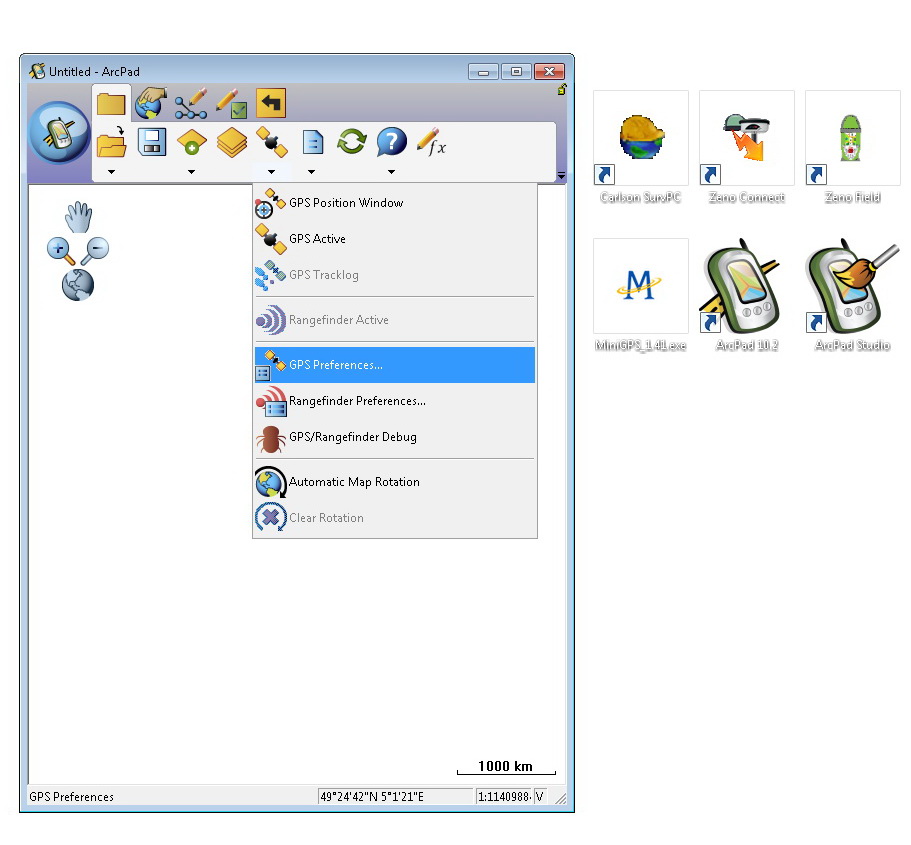The height and width of the screenshot is (845, 911).
Task: Open Carlson SurvPC desktop shortcut
Action: [640, 148]
